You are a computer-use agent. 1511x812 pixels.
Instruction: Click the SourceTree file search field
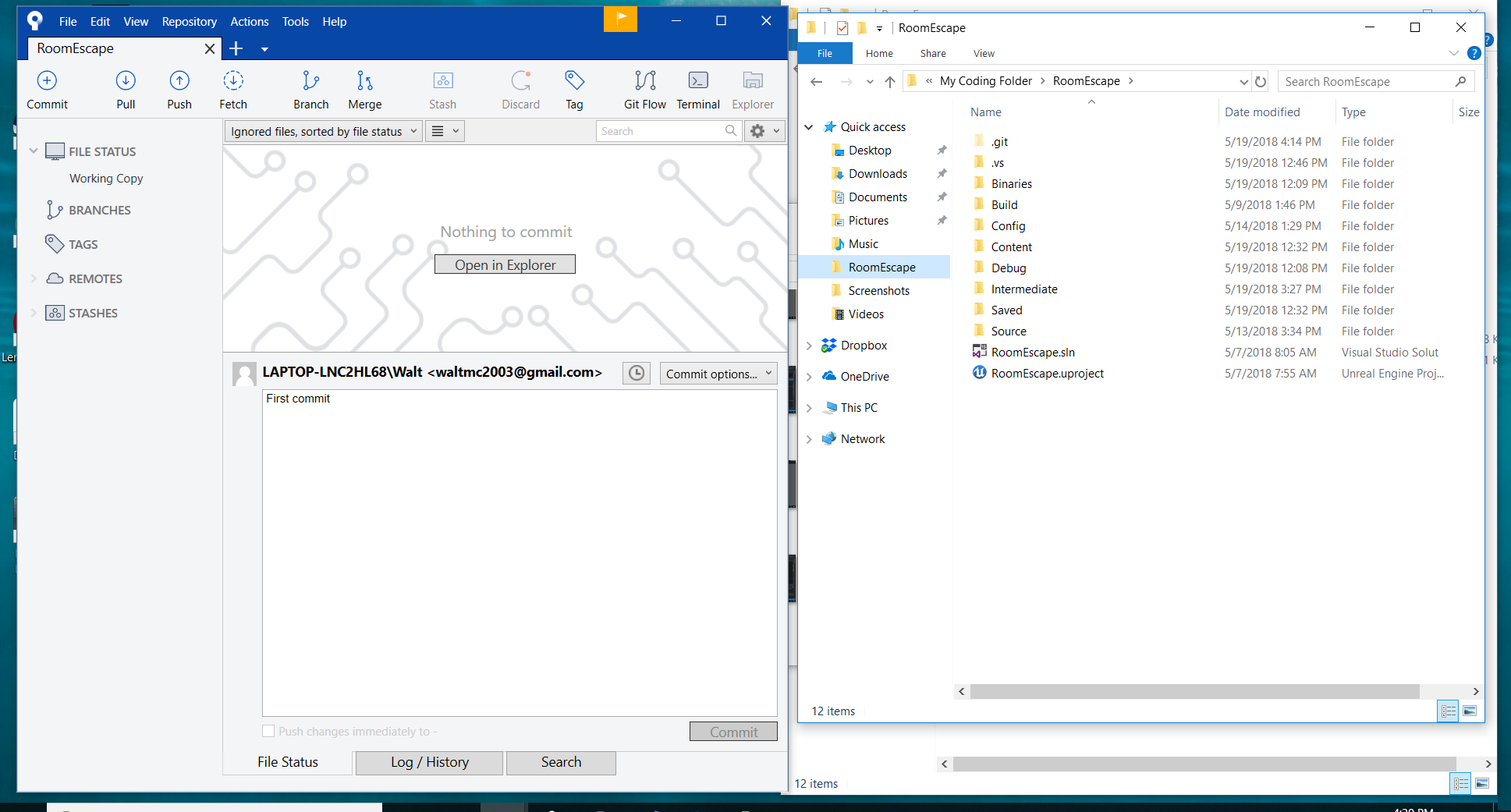(x=669, y=131)
